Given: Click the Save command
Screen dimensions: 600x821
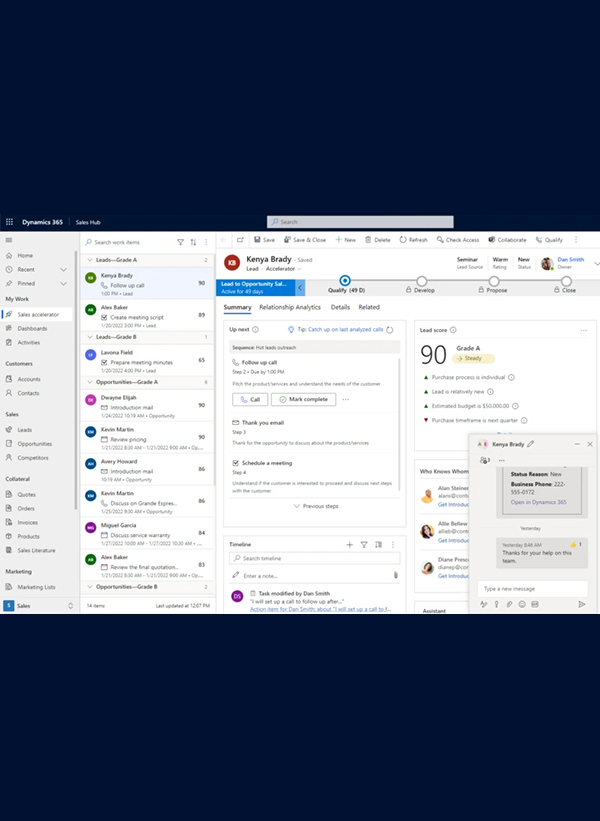Looking at the screenshot, I should pos(264,240).
